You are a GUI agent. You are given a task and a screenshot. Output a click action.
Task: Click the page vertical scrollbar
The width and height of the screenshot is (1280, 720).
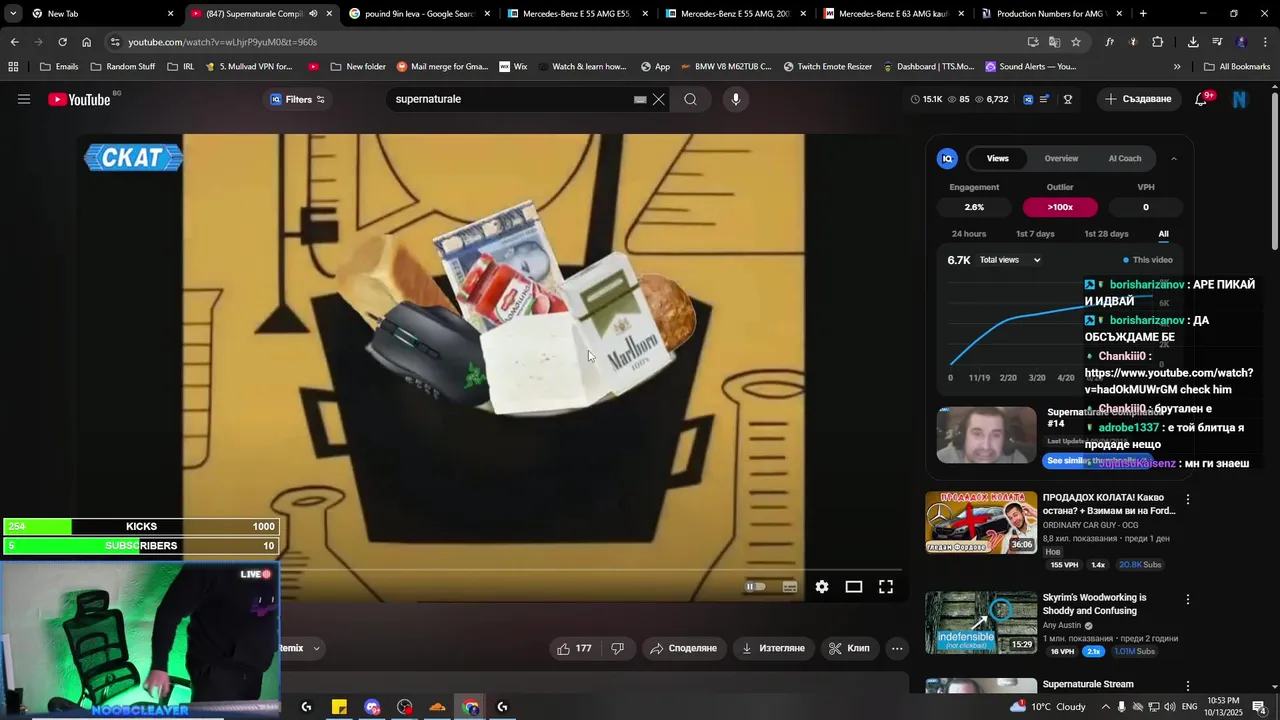(x=1274, y=170)
